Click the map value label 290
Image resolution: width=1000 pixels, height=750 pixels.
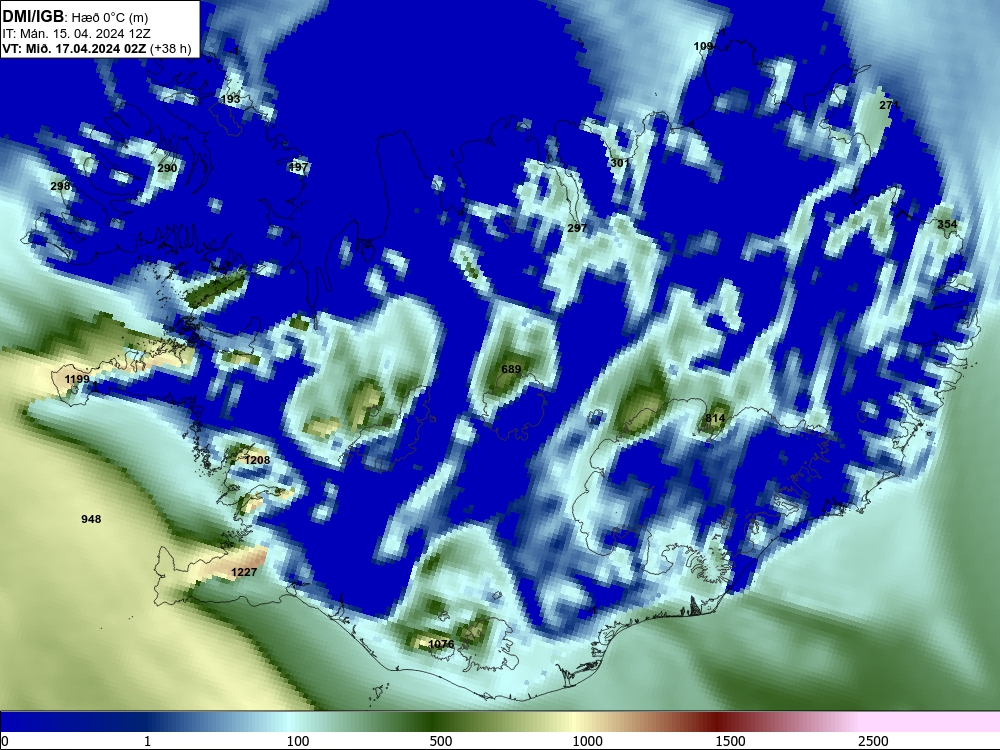(x=167, y=168)
